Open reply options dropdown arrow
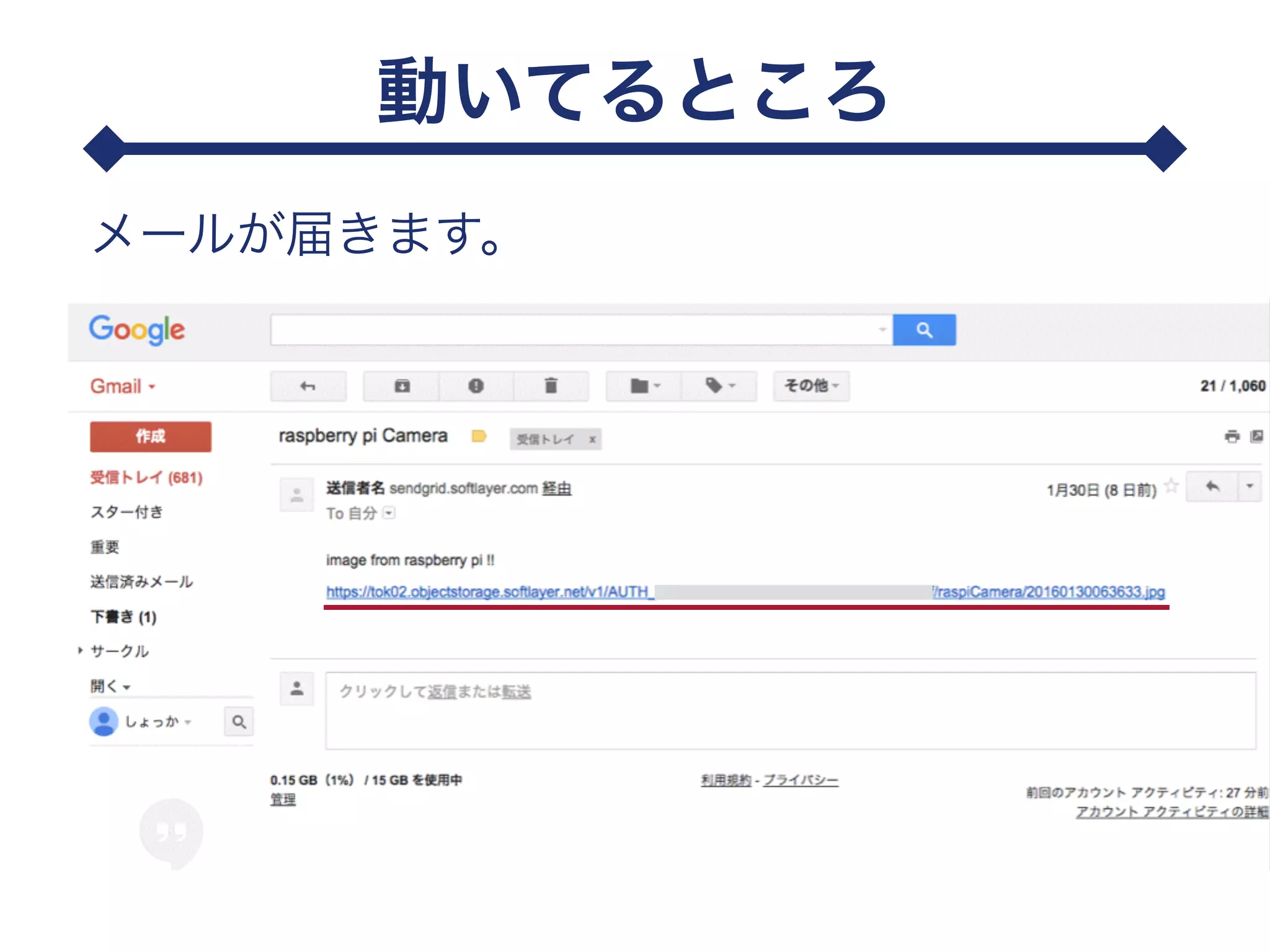The height and width of the screenshot is (952, 1270). [1250, 487]
